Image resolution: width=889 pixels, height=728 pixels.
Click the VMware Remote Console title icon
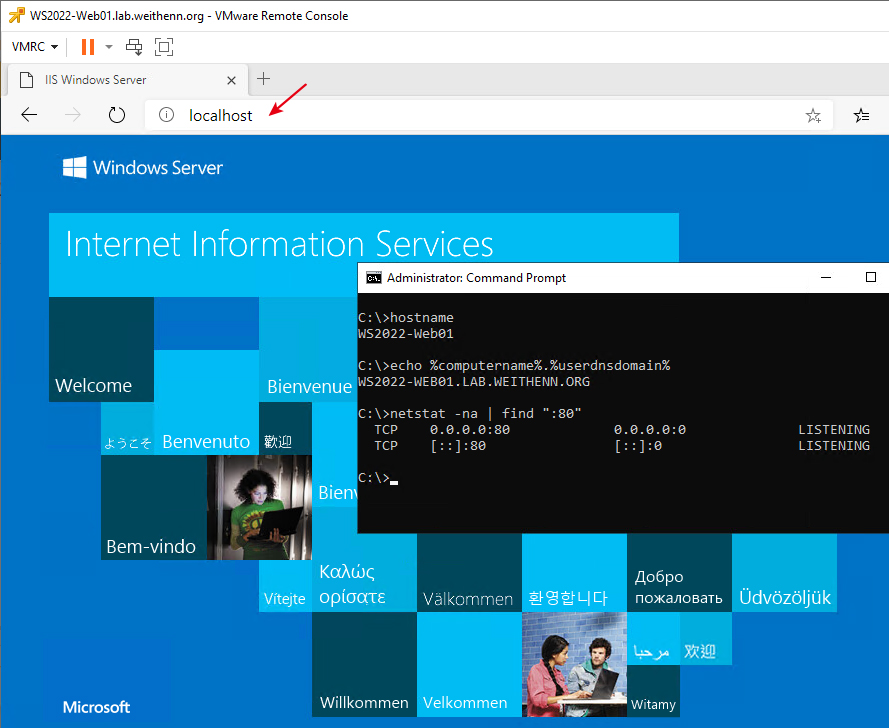point(16,15)
